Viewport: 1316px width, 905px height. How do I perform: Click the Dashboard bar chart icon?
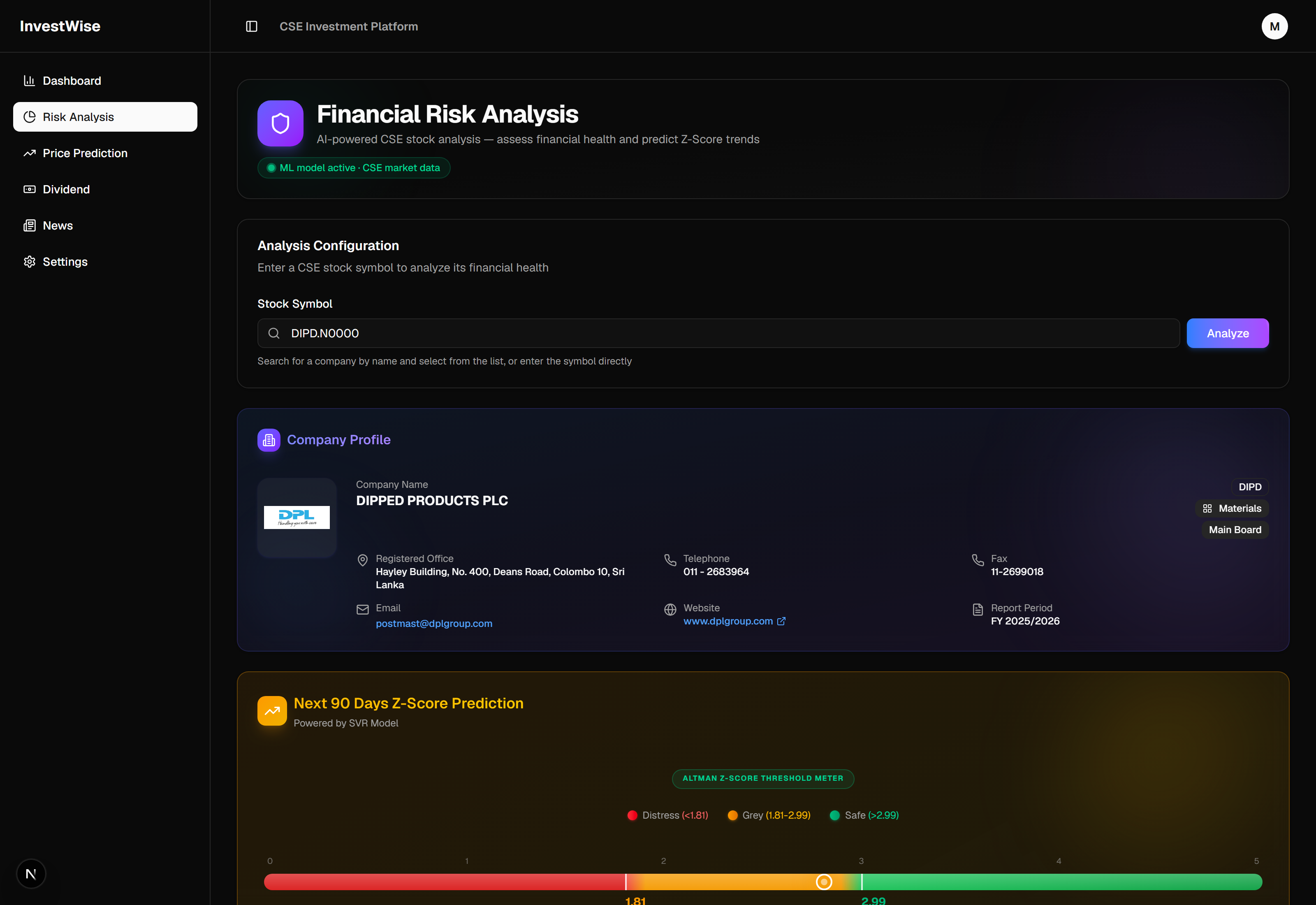[x=30, y=81]
